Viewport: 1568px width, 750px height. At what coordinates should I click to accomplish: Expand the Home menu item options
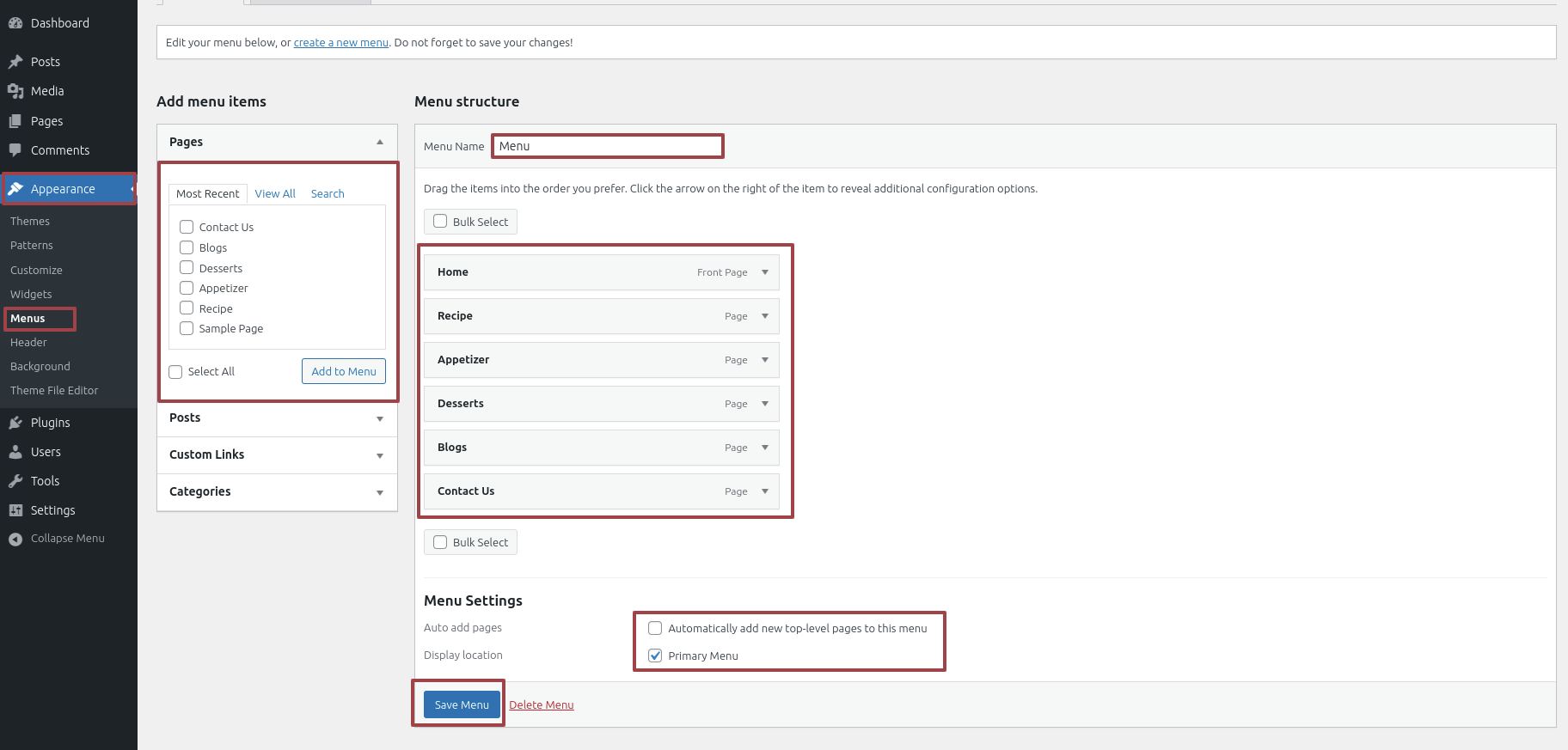765,272
